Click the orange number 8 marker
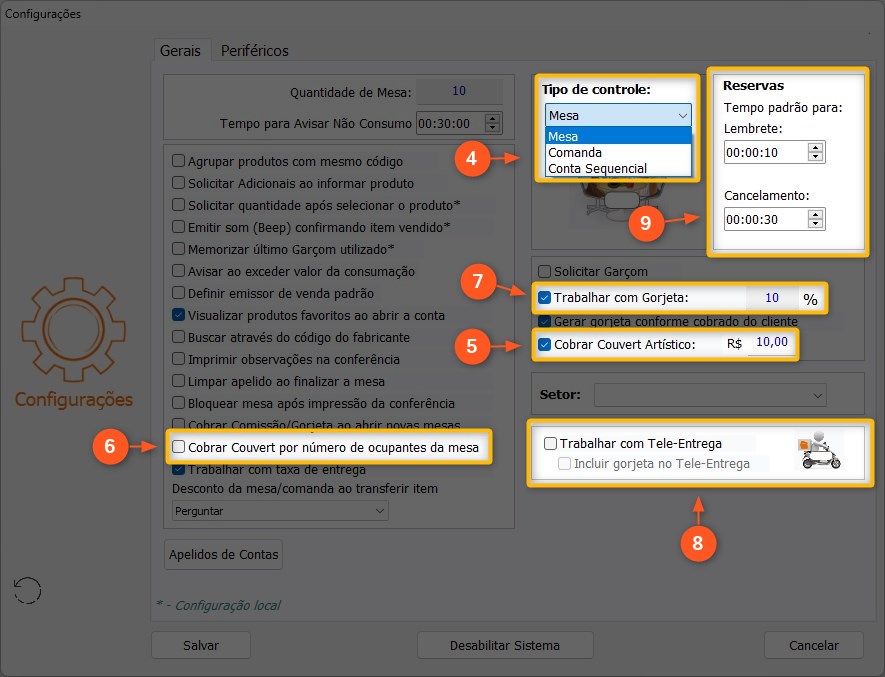 click(699, 542)
